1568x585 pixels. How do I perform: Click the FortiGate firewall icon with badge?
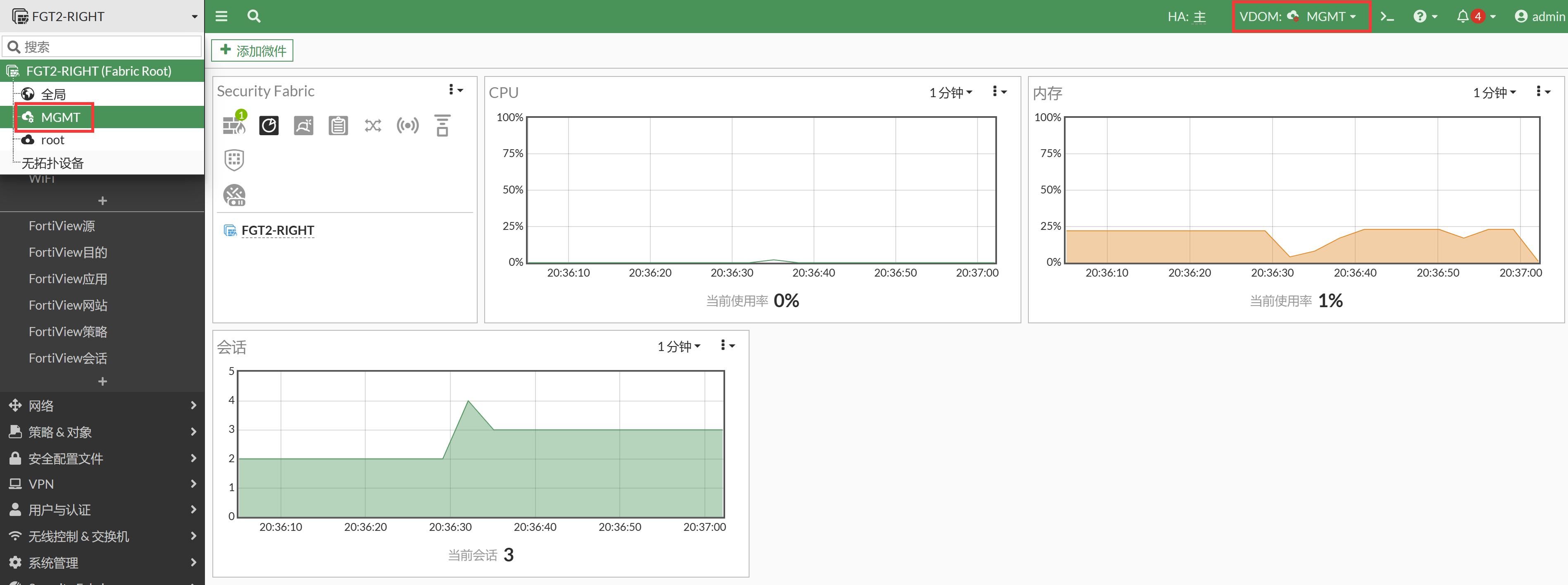tap(234, 126)
